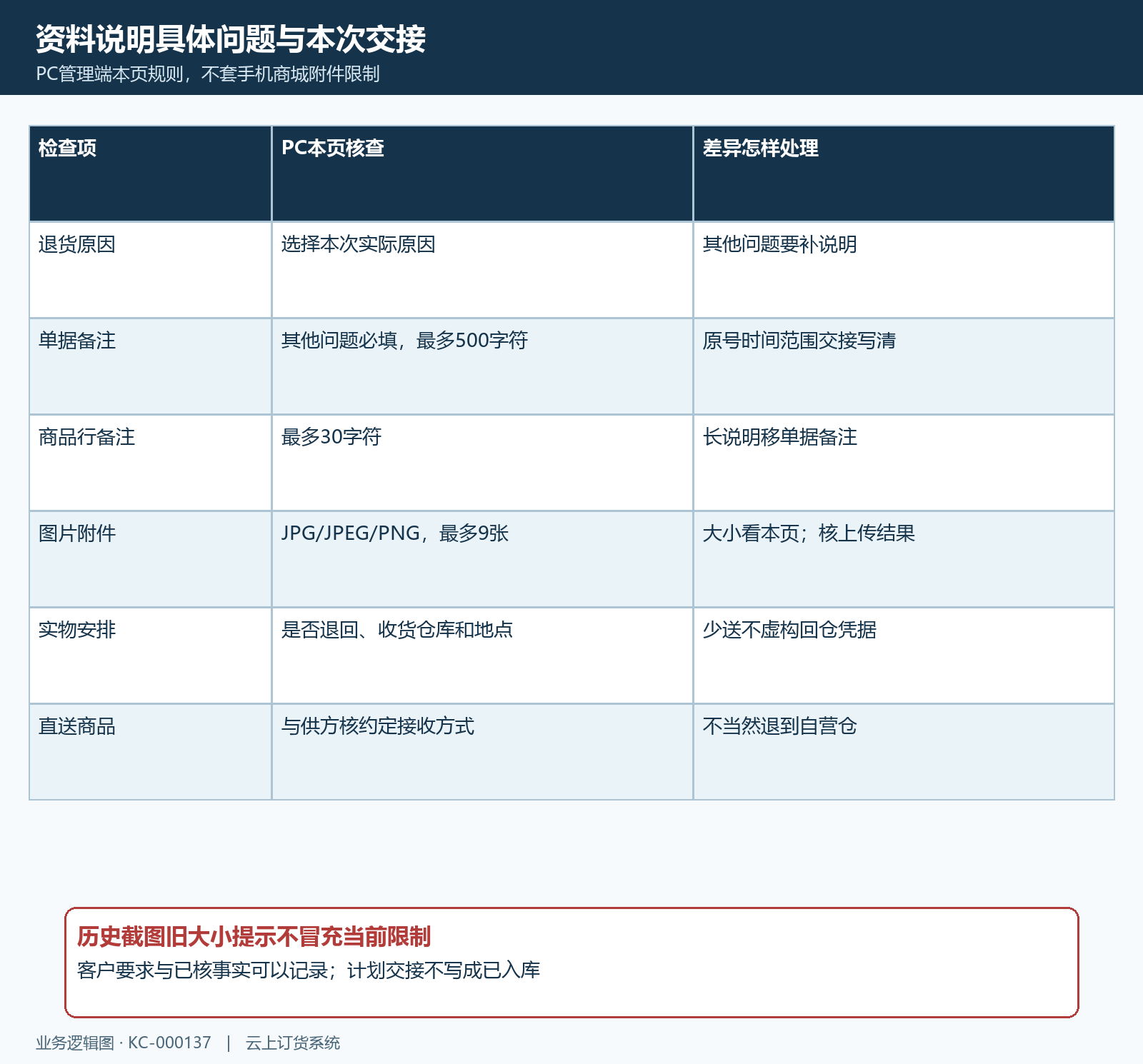This screenshot has width=1143, height=1064.
Task: Click the red heading 历史截图旧大小提示不冒充当前限制
Action: click(254, 936)
